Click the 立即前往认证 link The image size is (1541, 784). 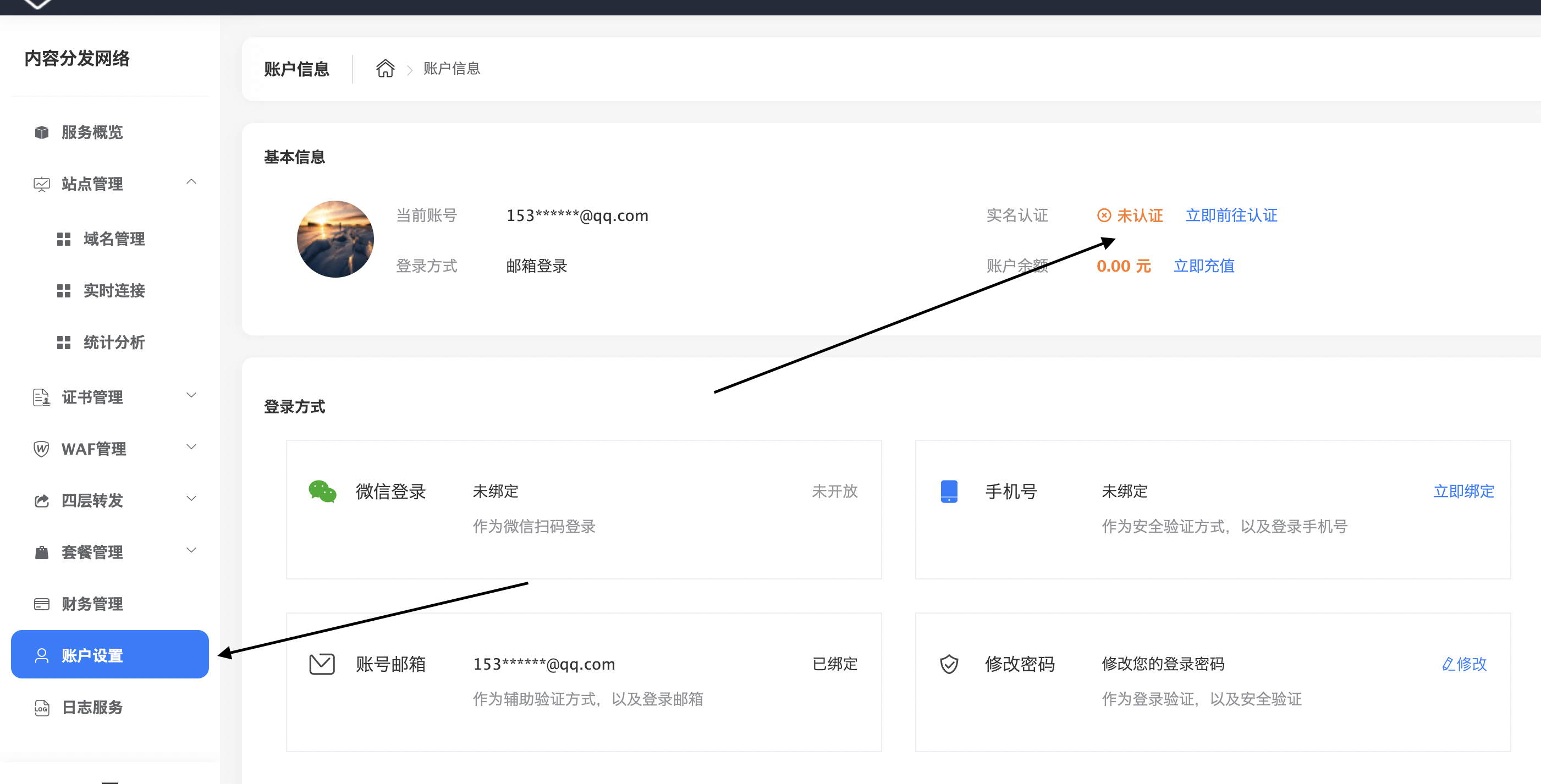point(1231,216)
